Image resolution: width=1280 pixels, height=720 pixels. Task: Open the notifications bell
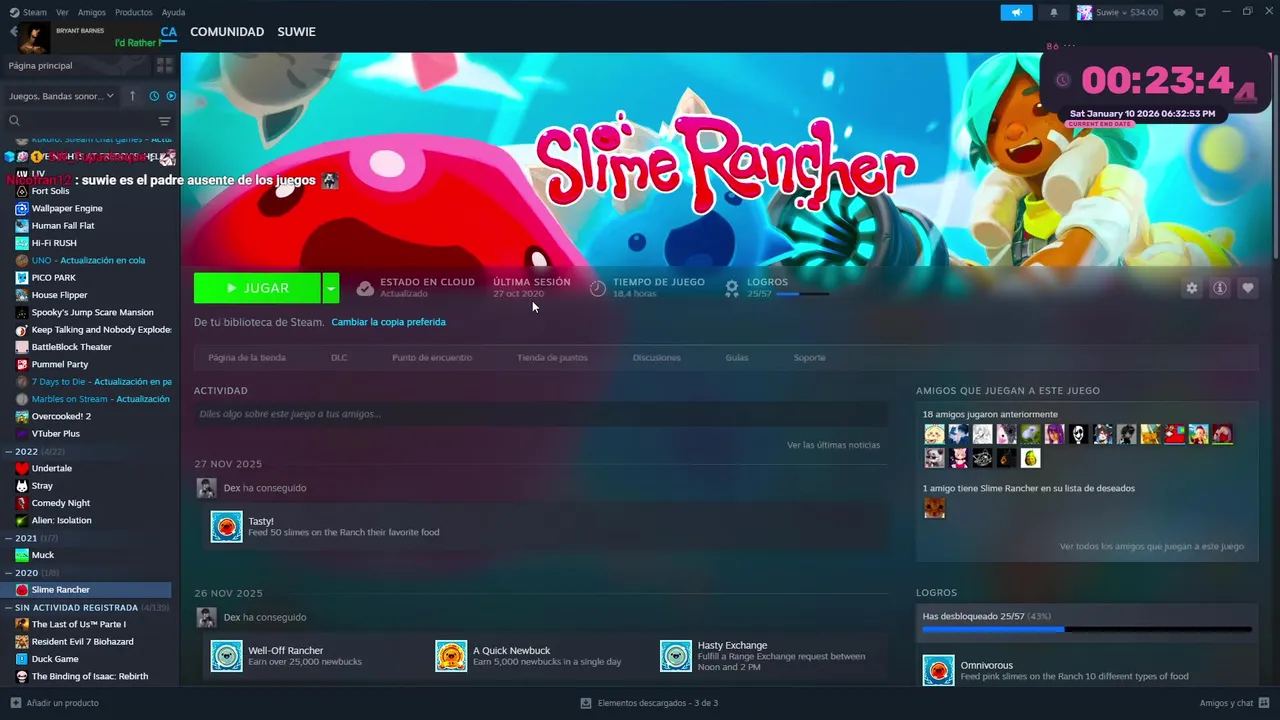[1053, 12]
